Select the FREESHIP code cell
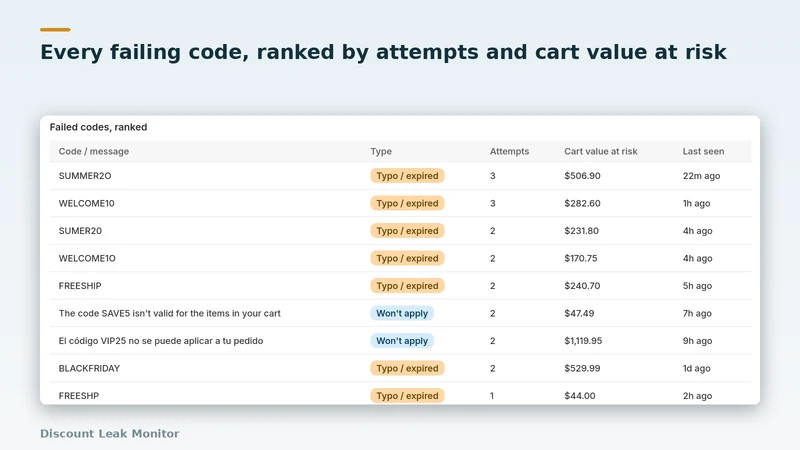800x450 pixels. click(x=80, y=286)
